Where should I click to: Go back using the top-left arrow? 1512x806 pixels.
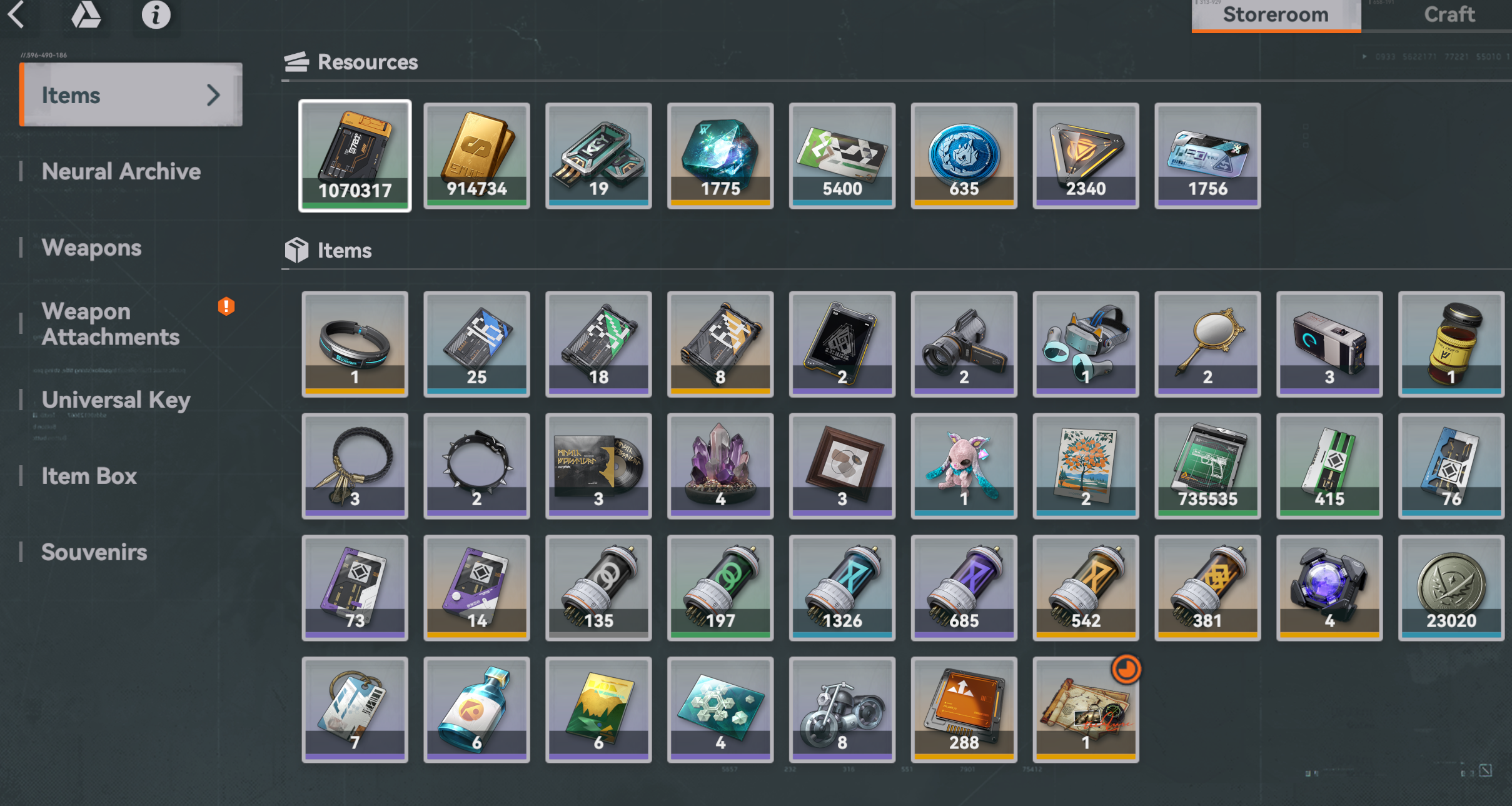tap(16, 14)
